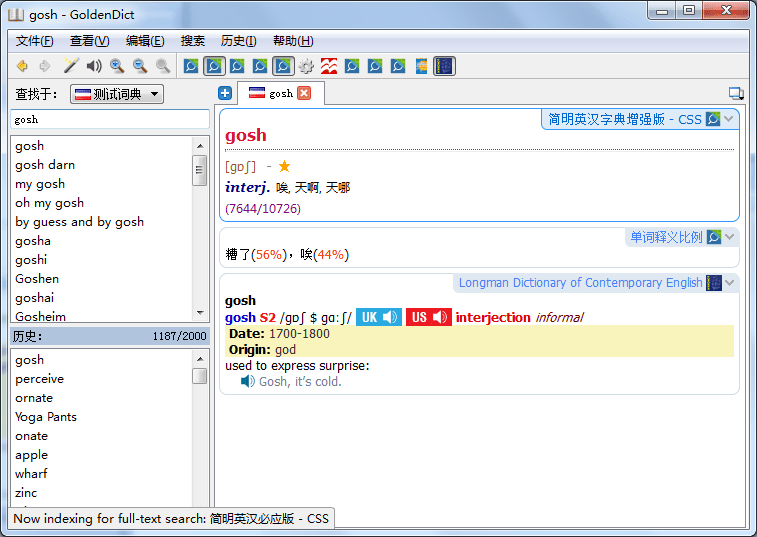Click history list scrollbar up arrow

click(200, 359)
